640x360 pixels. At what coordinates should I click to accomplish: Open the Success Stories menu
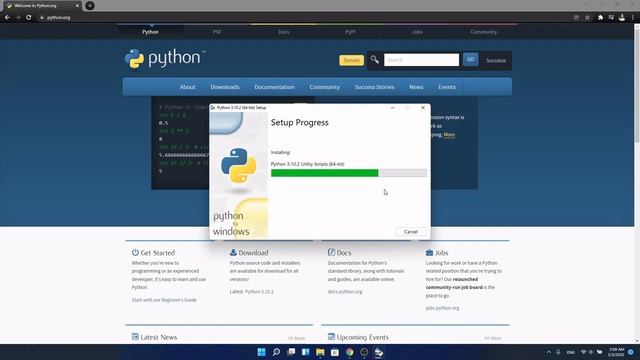374,87
